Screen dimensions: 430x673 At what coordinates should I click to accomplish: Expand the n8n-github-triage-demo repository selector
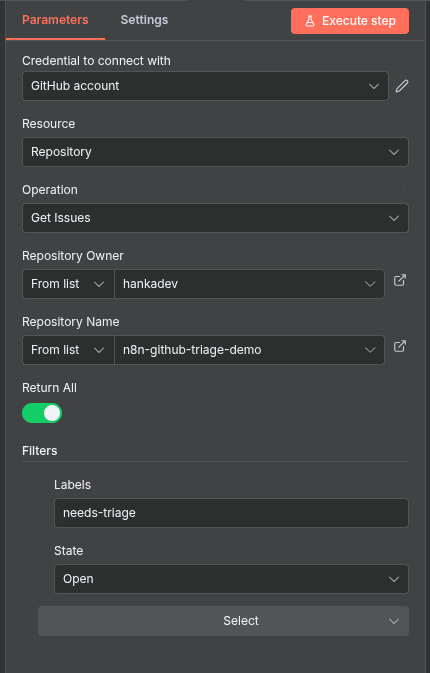[x=249, y=350]
